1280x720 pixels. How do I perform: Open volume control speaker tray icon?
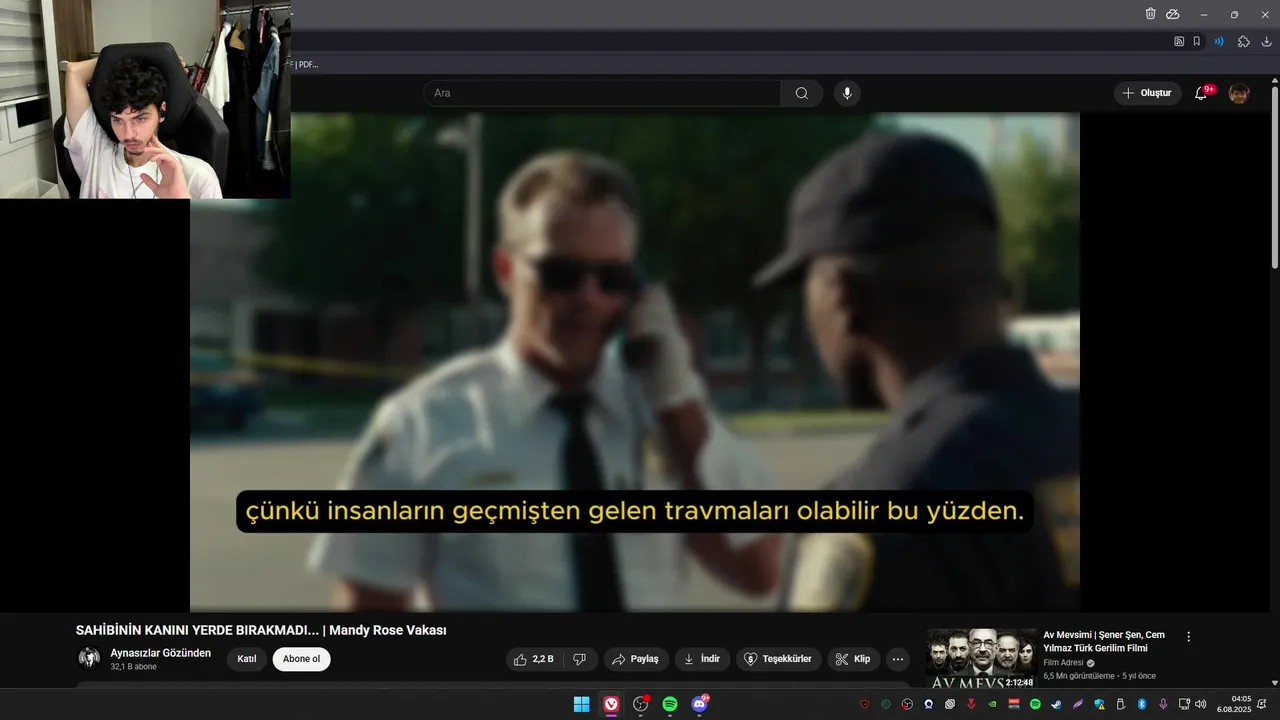[x=1200, y=704]
